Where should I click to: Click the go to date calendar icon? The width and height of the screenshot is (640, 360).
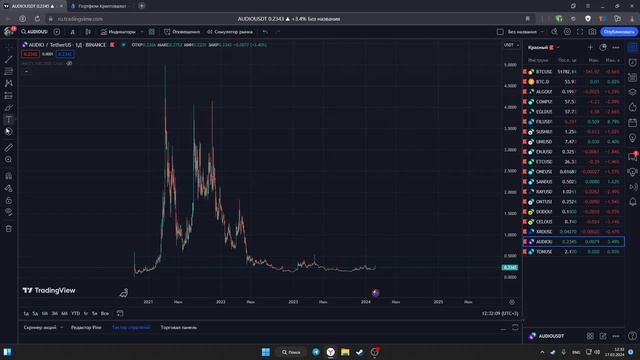(x=120, y=313)
